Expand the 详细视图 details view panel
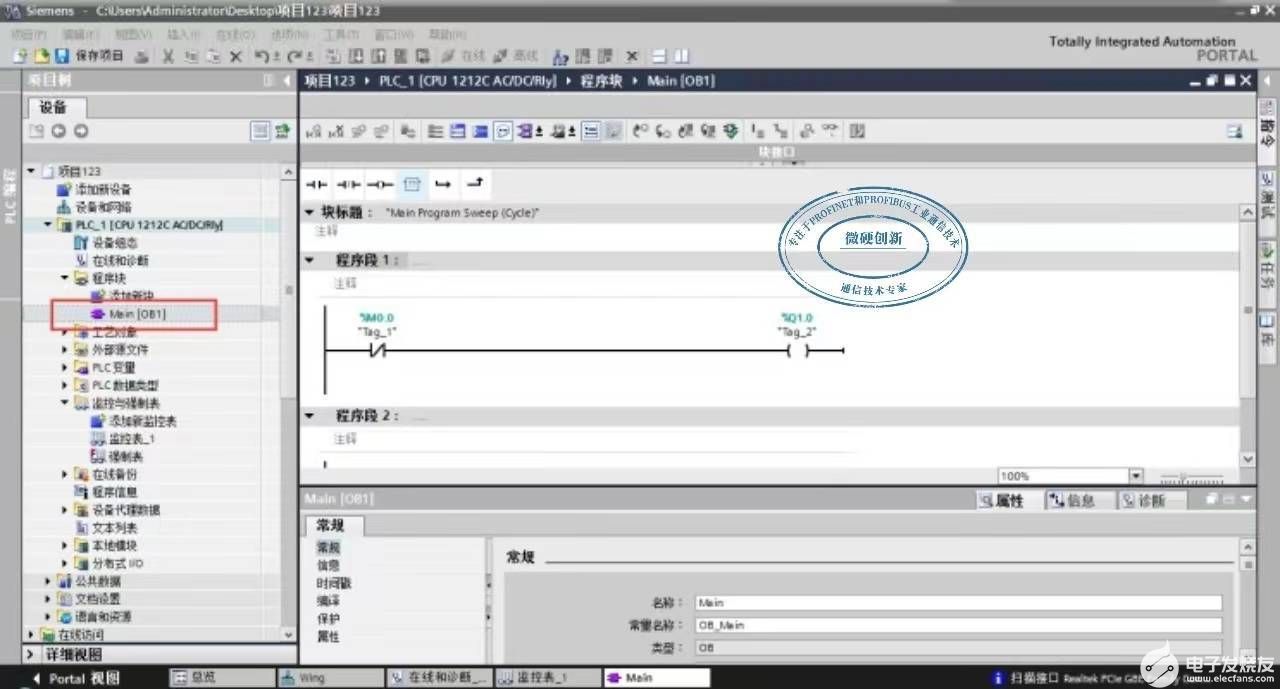Viewport: 1280px width, 689px height. coord(31,654)
